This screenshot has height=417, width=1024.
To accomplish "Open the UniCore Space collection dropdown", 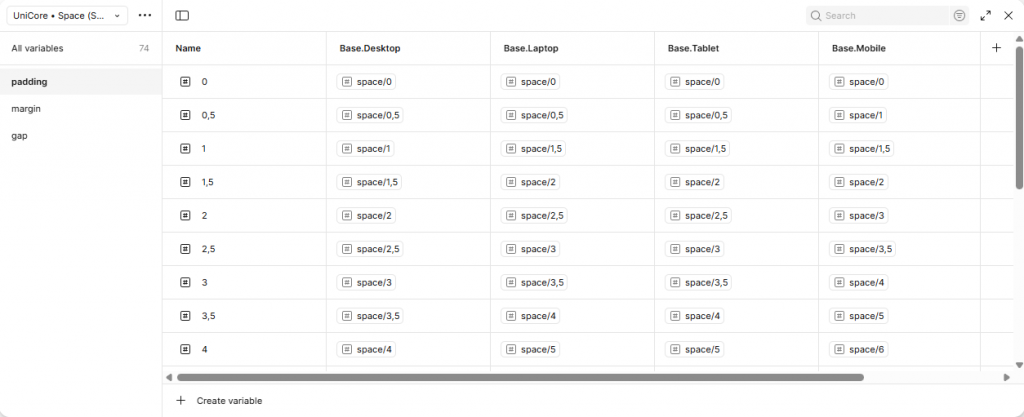I will [69, 16].
